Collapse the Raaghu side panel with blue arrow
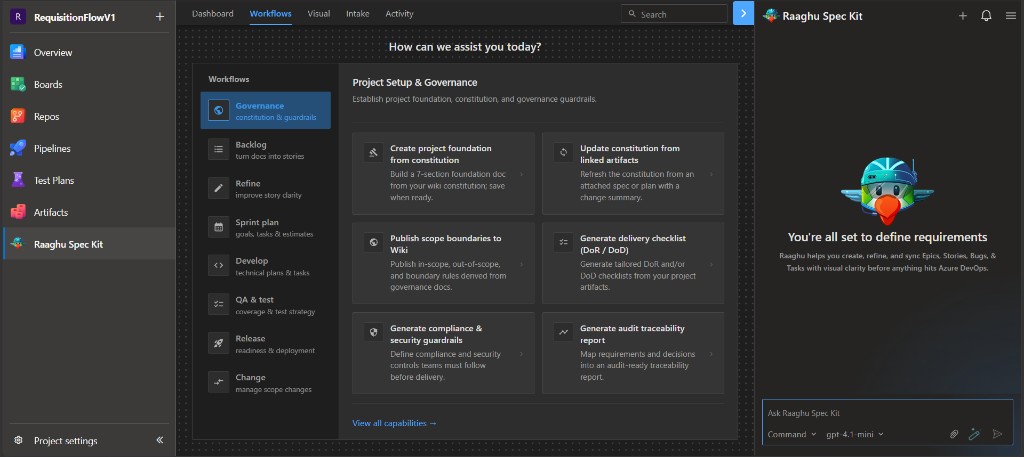 743,13
